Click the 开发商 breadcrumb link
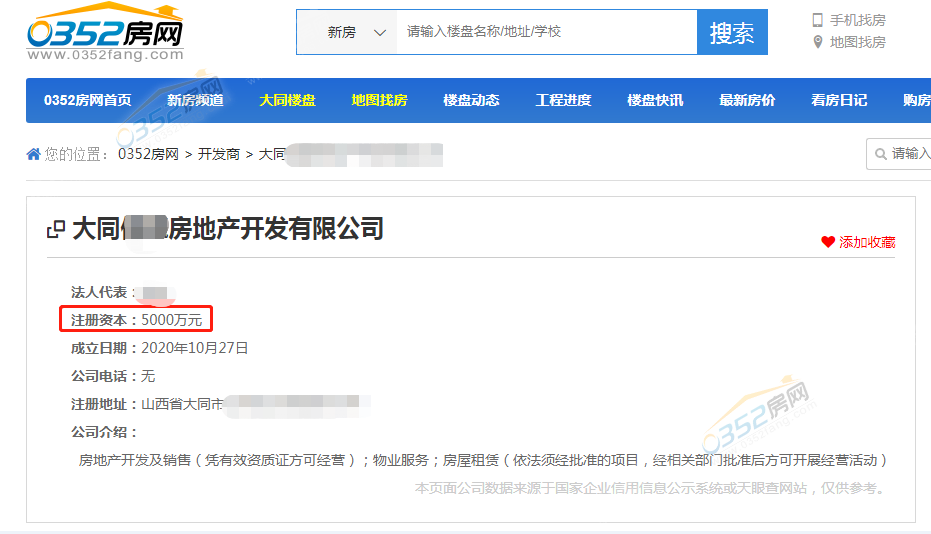 pyautogui.click(x=219, y=154)
